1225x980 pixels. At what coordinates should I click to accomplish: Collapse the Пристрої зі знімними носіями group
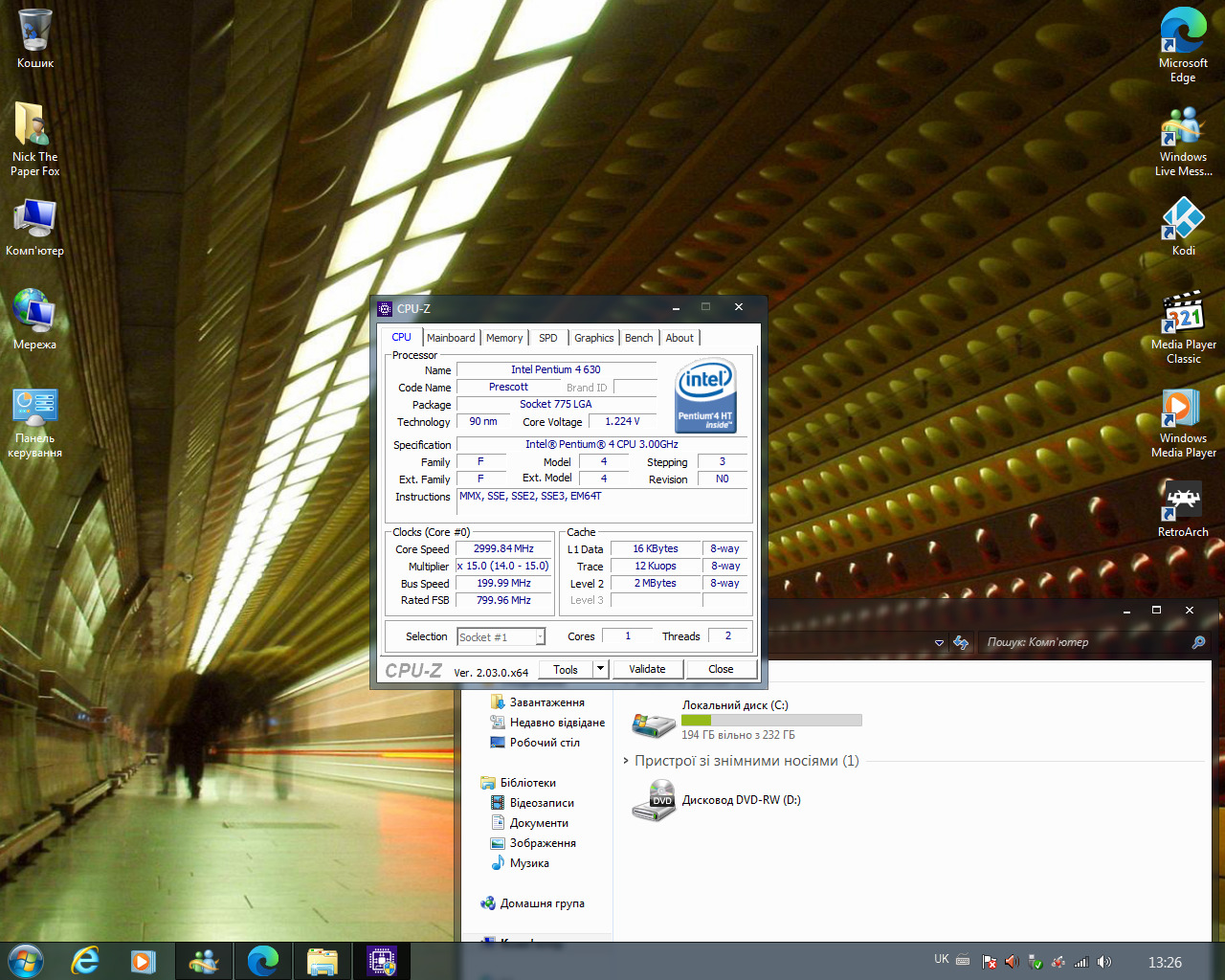(x=626, y=761)
